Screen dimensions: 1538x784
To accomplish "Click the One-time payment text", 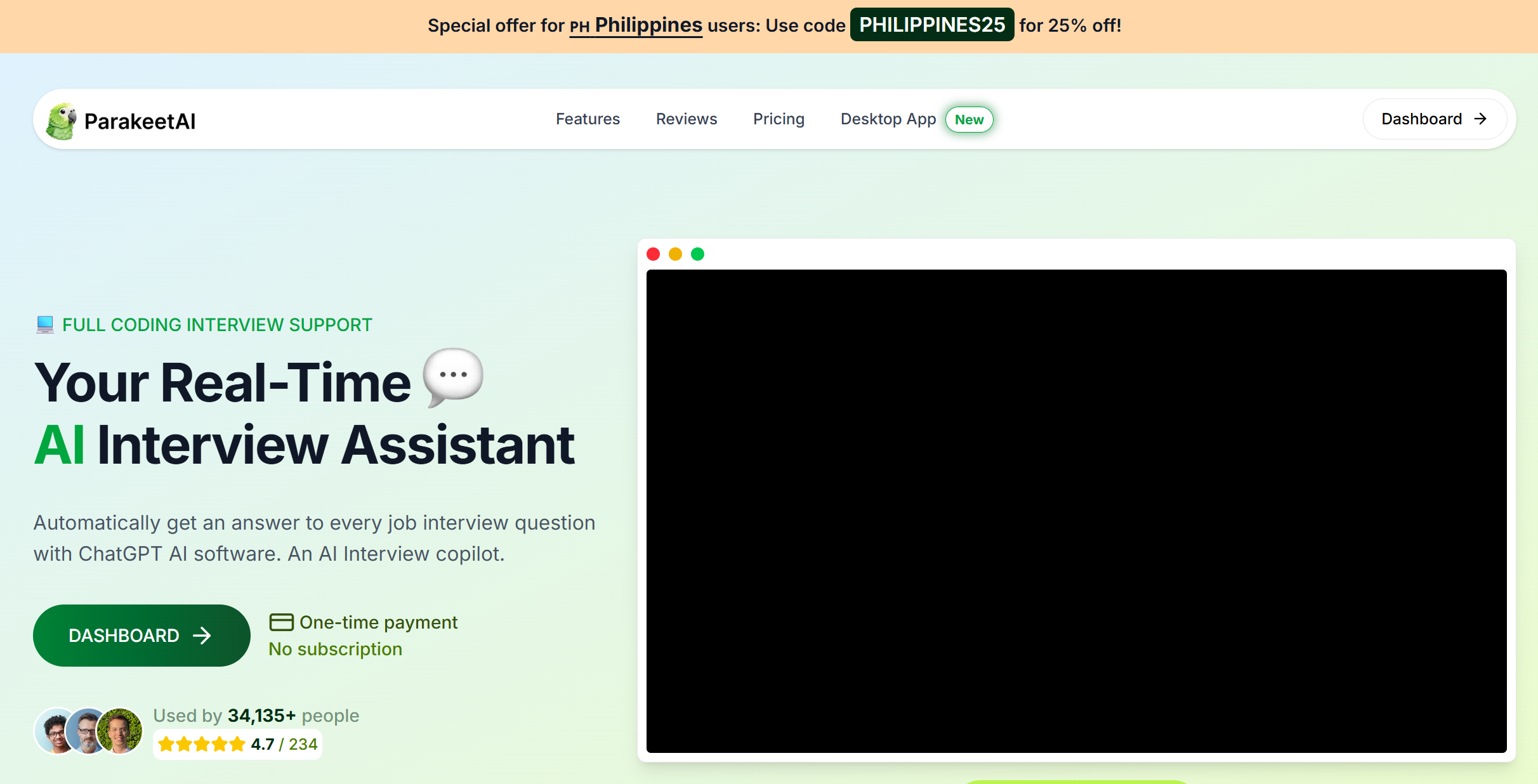I will [378, 622].
